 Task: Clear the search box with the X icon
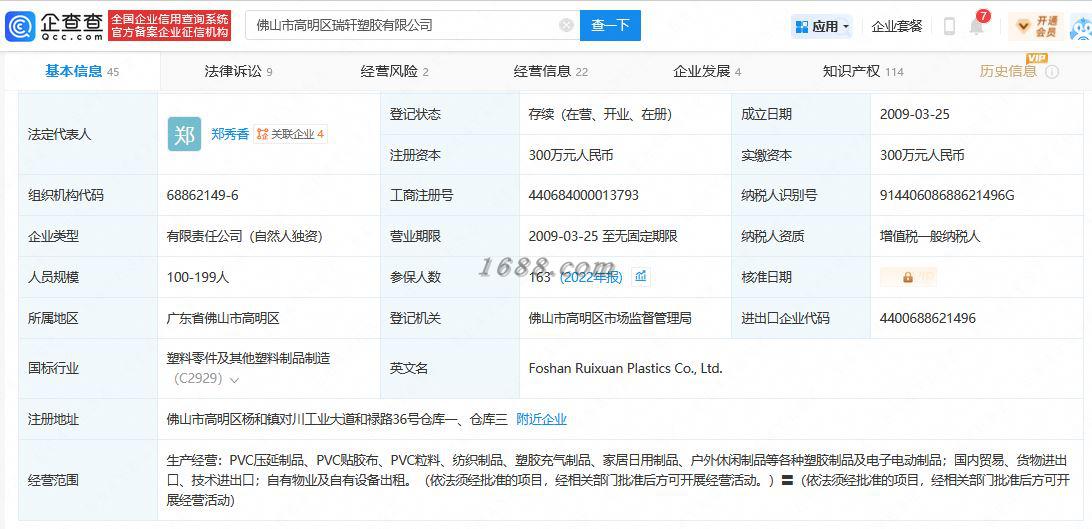[x=566, y=26]
